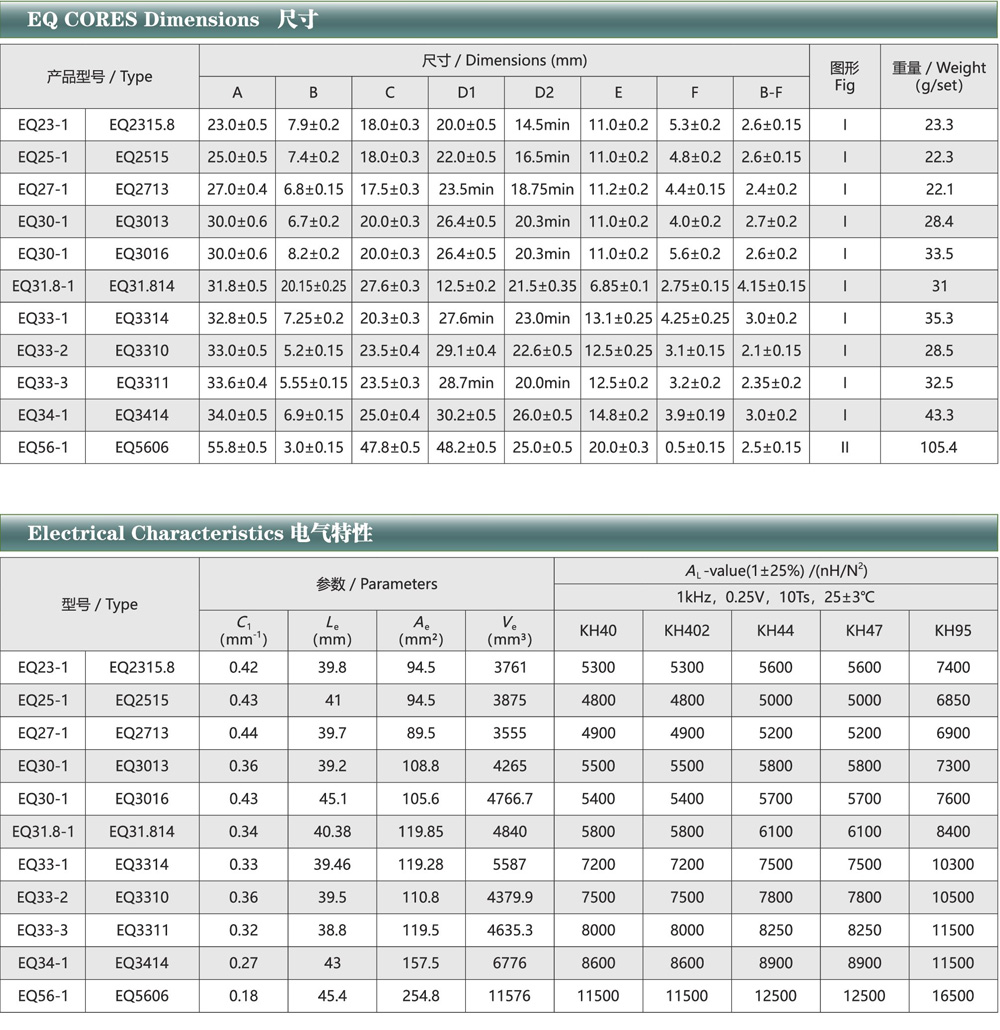Select the '4.15±0.15' B-F cell
The width and height of the screenshot is (1000, 1030).
click(x=771, y=286)
